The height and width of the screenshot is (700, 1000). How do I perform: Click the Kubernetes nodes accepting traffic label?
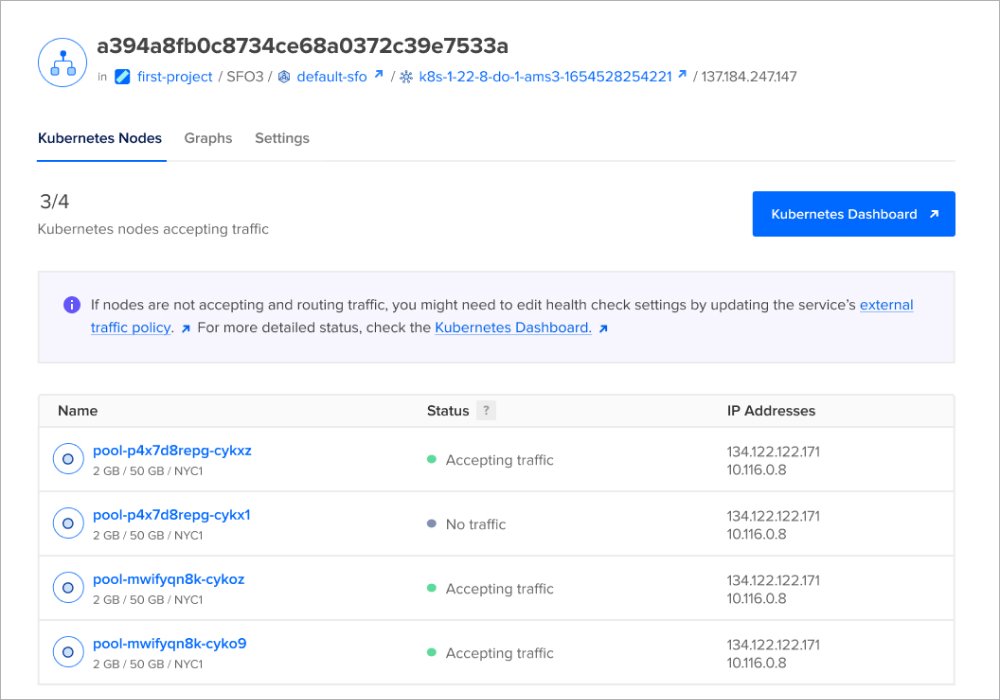tap(153, 229)
